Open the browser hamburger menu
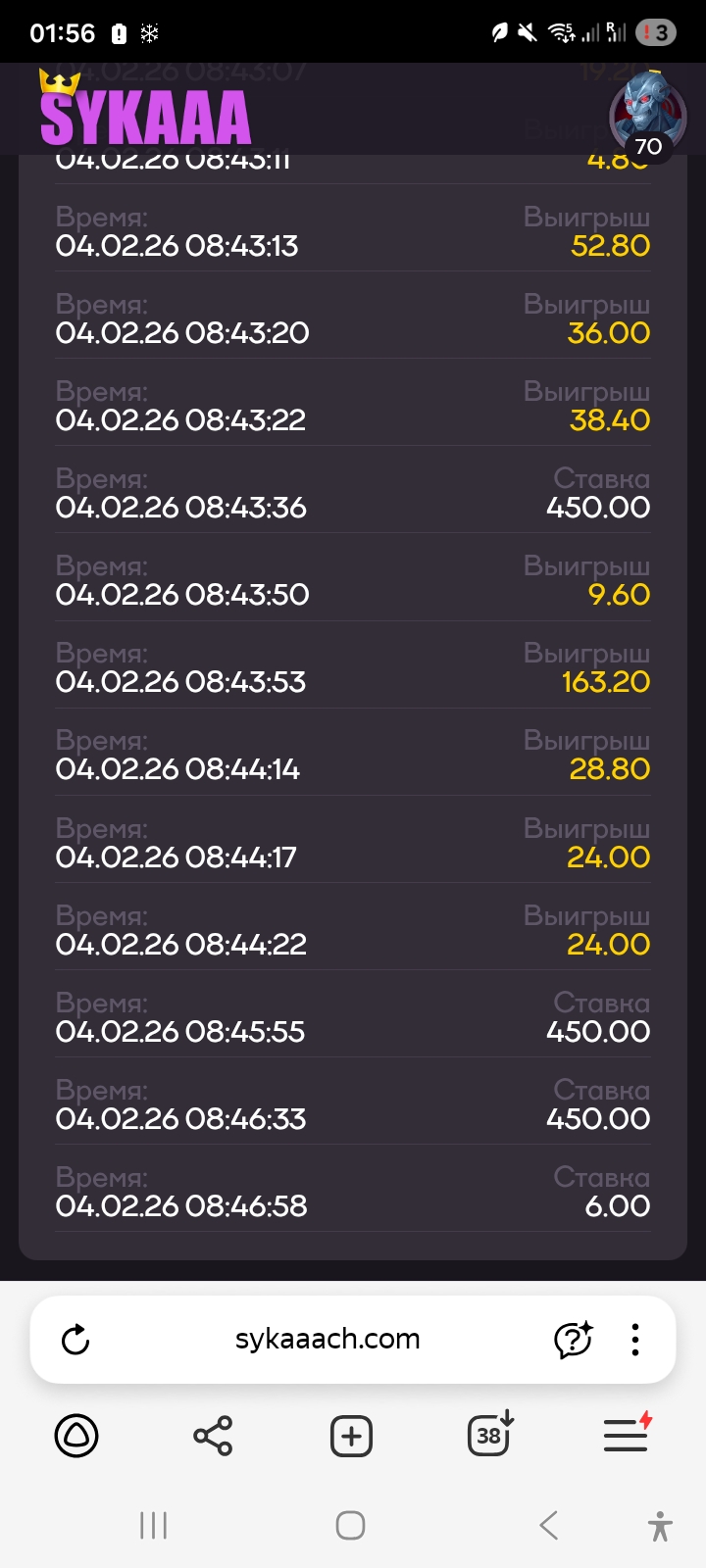 click(x=628, y=1436)
